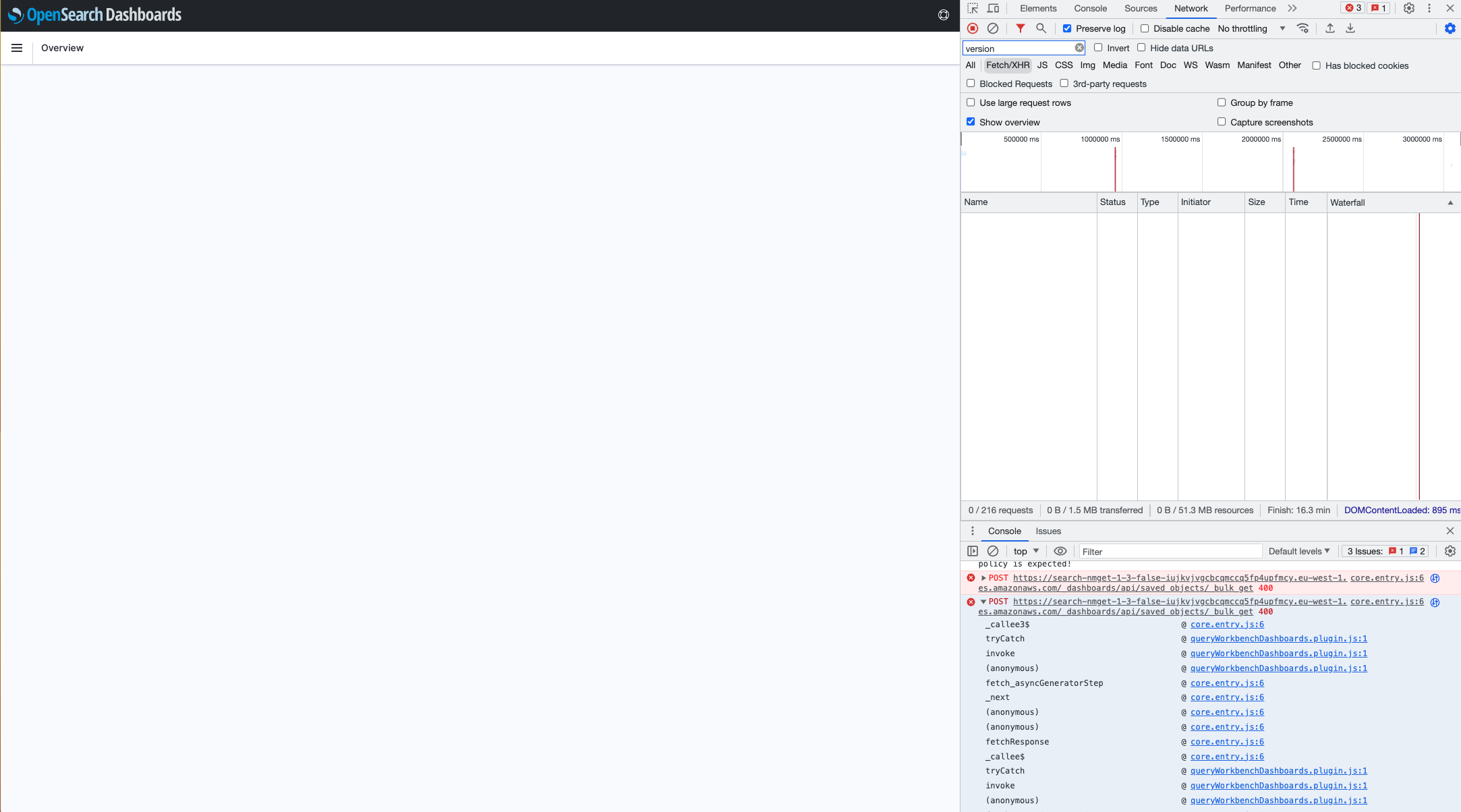The height and width of the screenshot is (812, 1461).
Task: Switch to the Sources panel
Action: tap(1140, 8)
